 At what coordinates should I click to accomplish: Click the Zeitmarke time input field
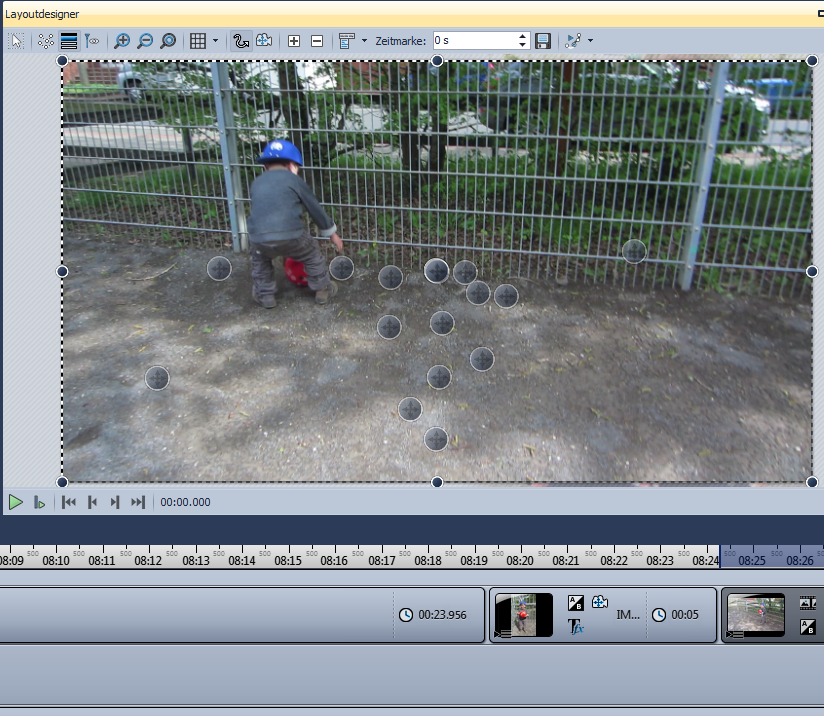point(474,41)
